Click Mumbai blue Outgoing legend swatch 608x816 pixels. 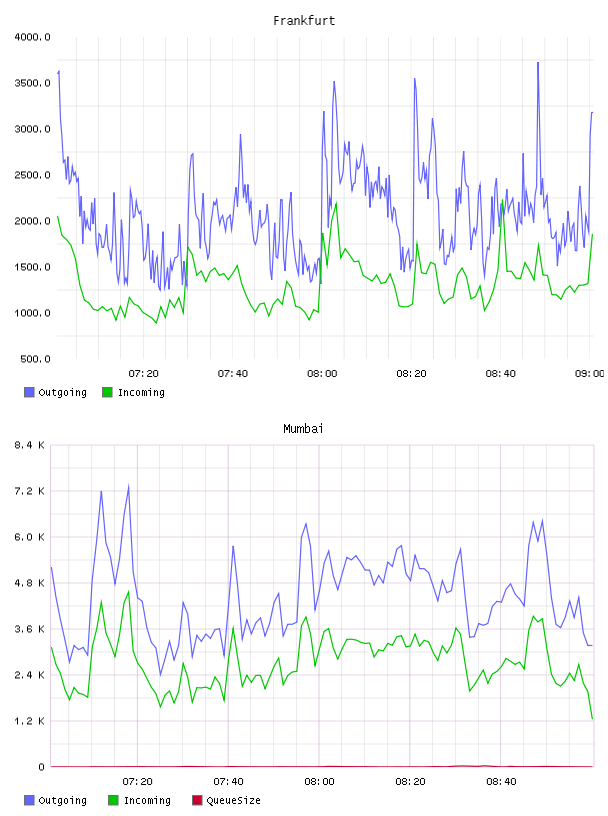click(x=29, y=800)
